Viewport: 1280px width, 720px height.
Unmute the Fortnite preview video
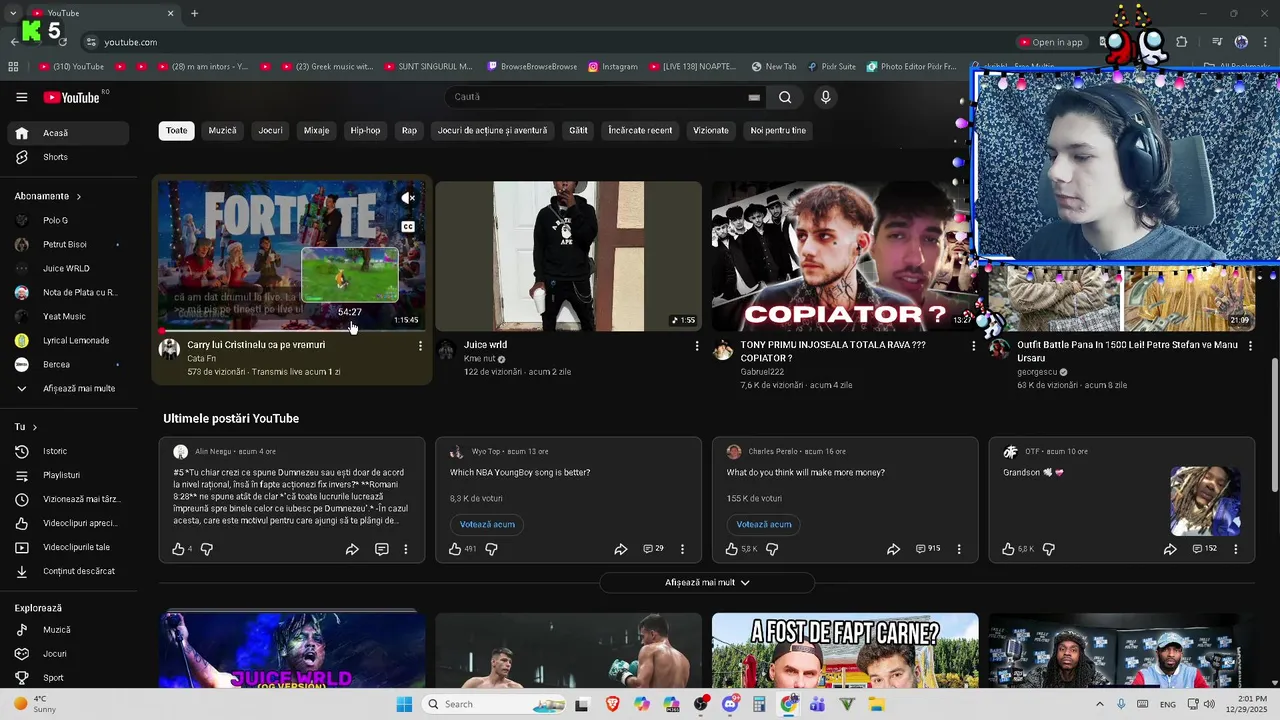pos(408,198)
